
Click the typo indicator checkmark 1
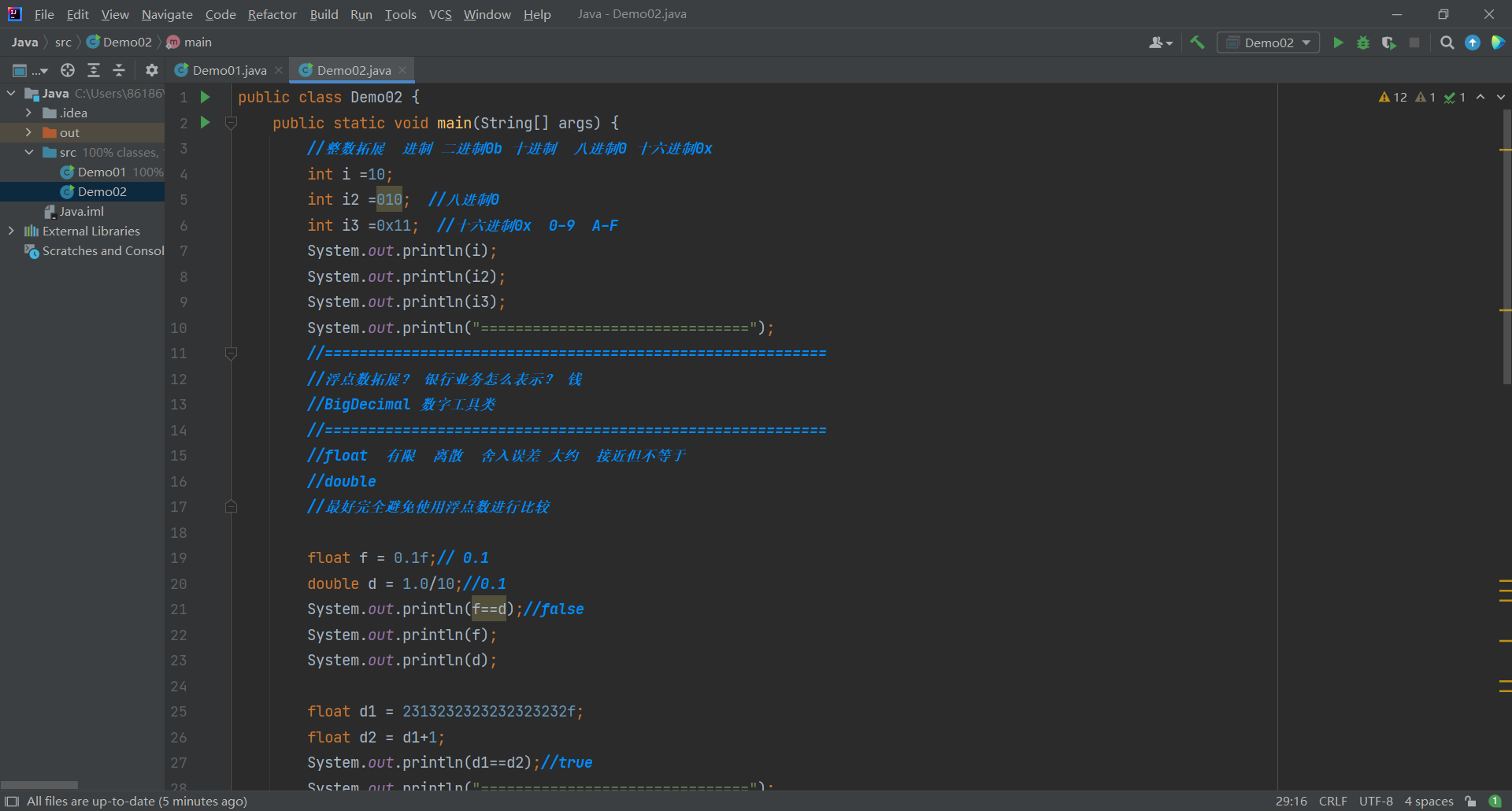coord(1455,97)
